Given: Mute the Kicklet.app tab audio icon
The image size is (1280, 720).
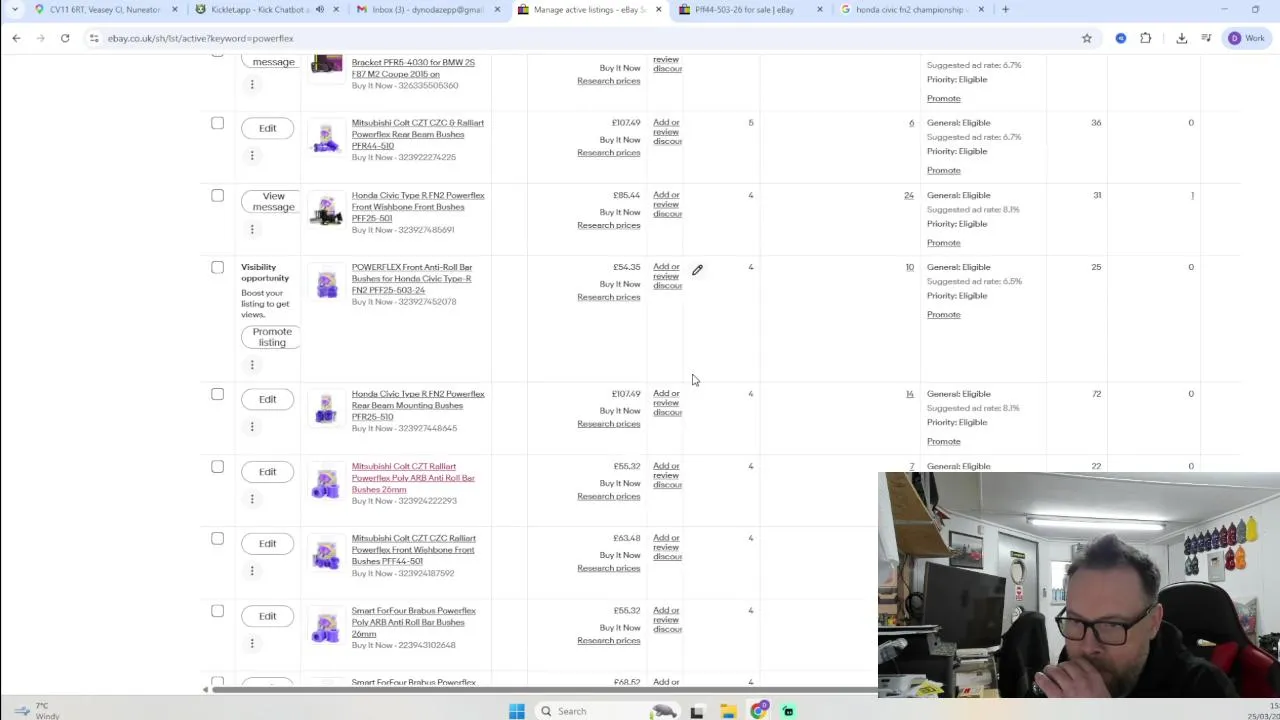Looking at the screenshot, I should click(320, 9).
